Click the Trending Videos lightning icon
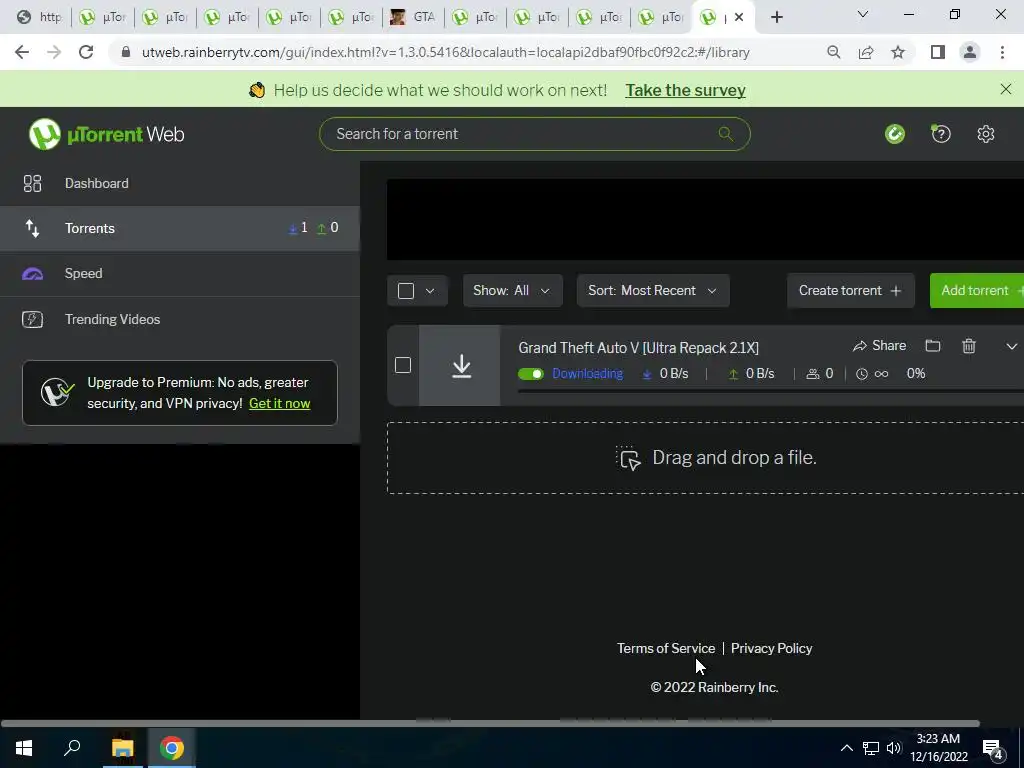This screenshot has width=1024, height=768. tap(32, 319)
